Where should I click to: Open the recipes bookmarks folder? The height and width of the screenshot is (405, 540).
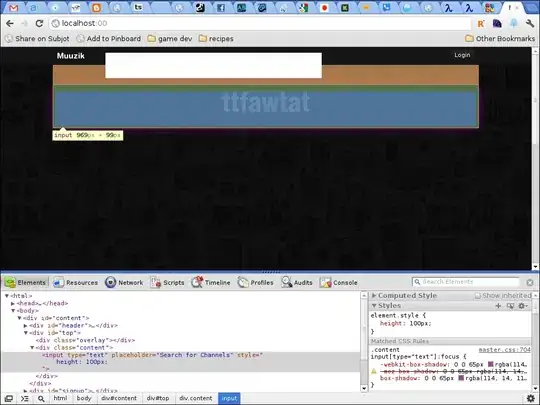coord(216,39)
